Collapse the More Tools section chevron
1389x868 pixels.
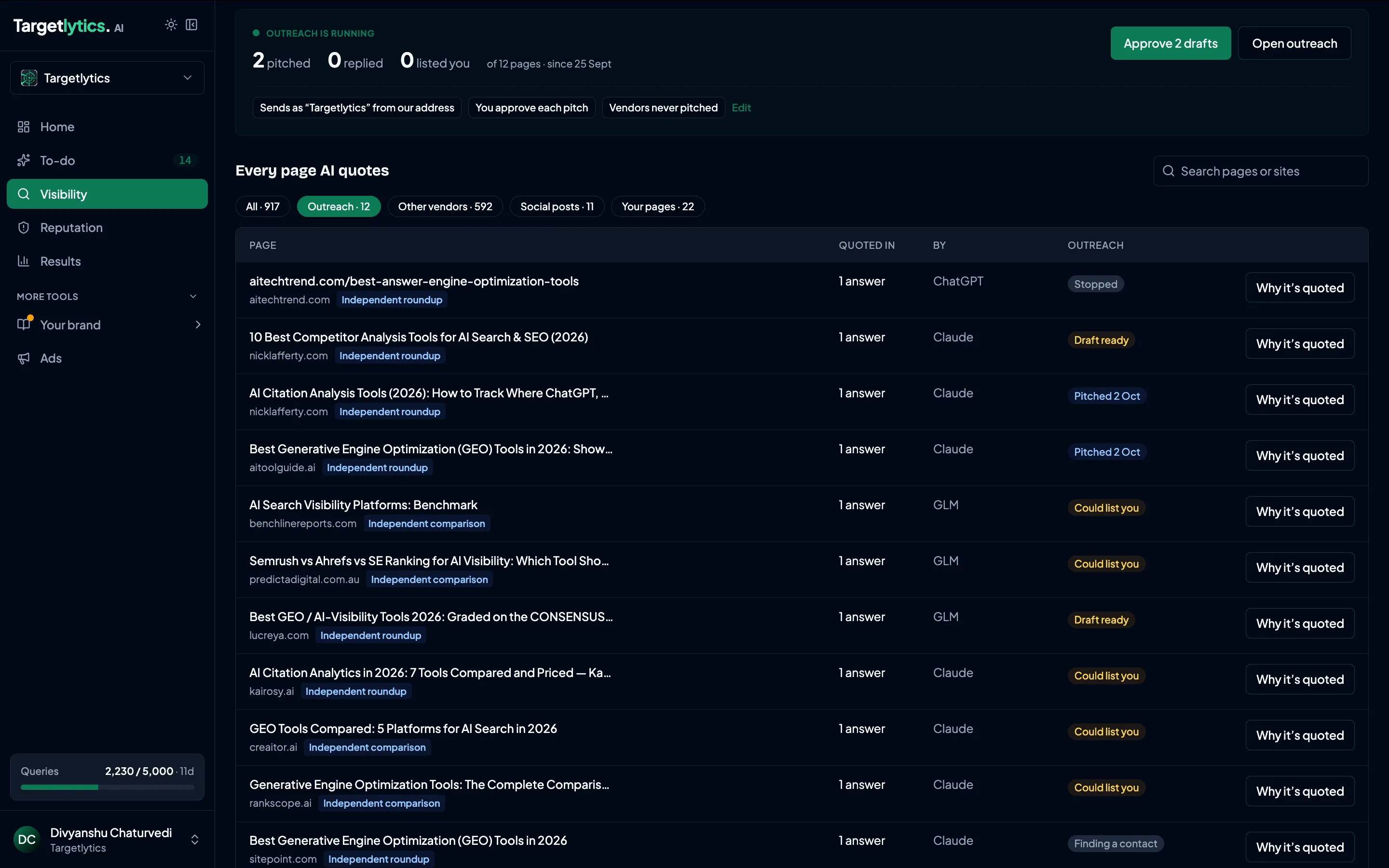click(x=193, y=296)
